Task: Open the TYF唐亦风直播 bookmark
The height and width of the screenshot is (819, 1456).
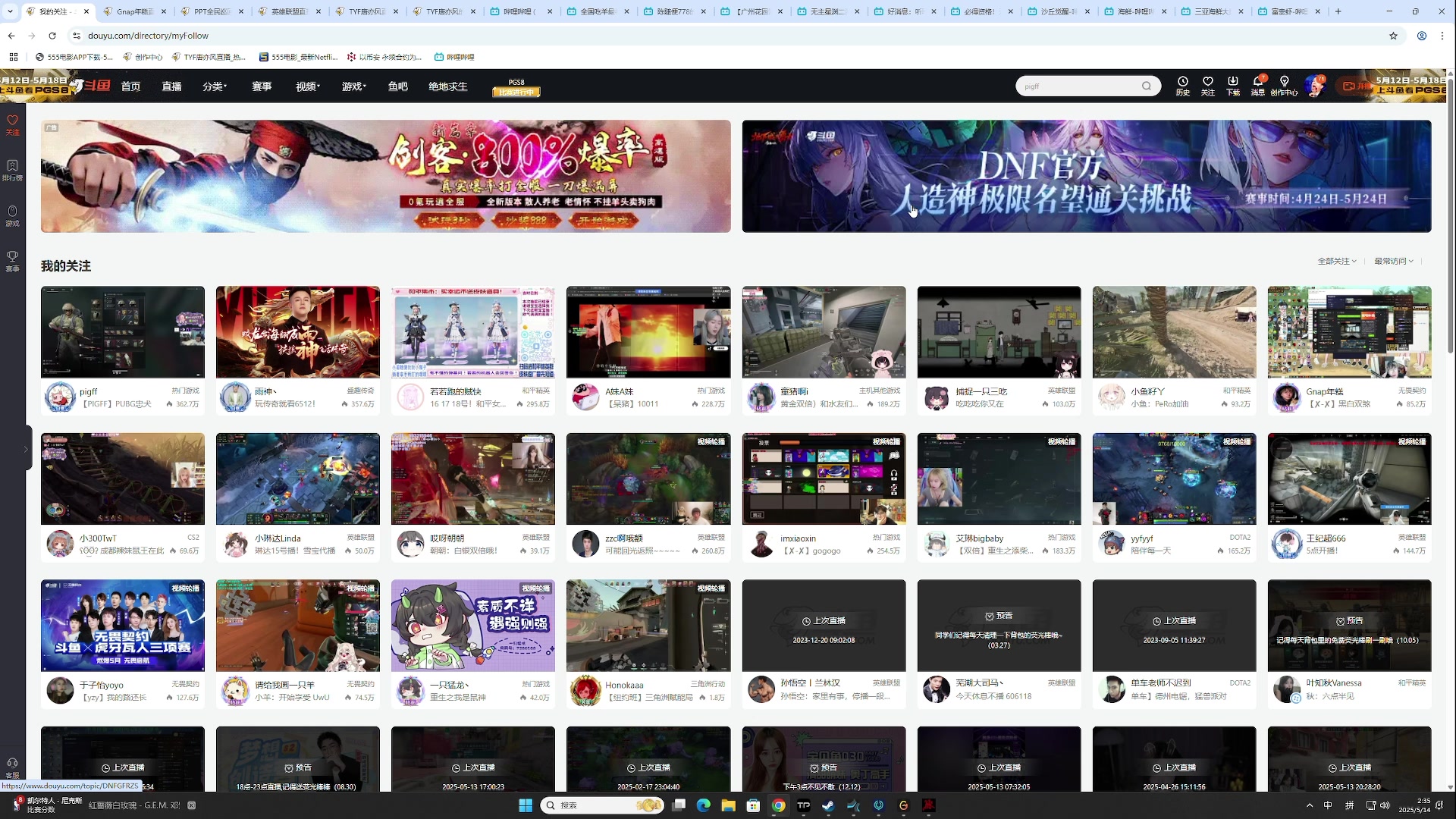Action: 209,57
